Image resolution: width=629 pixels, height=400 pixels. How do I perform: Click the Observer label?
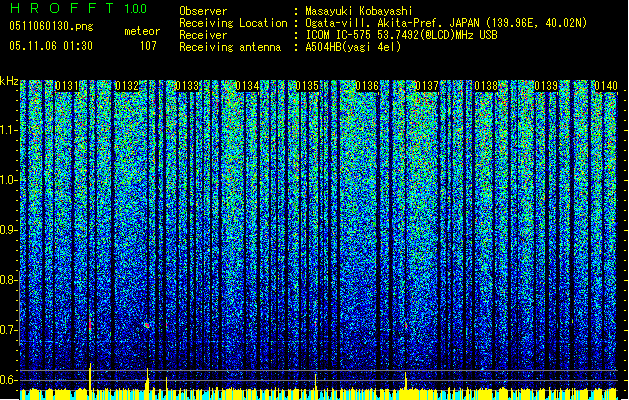pyautogui.click(x=203, y=11)
